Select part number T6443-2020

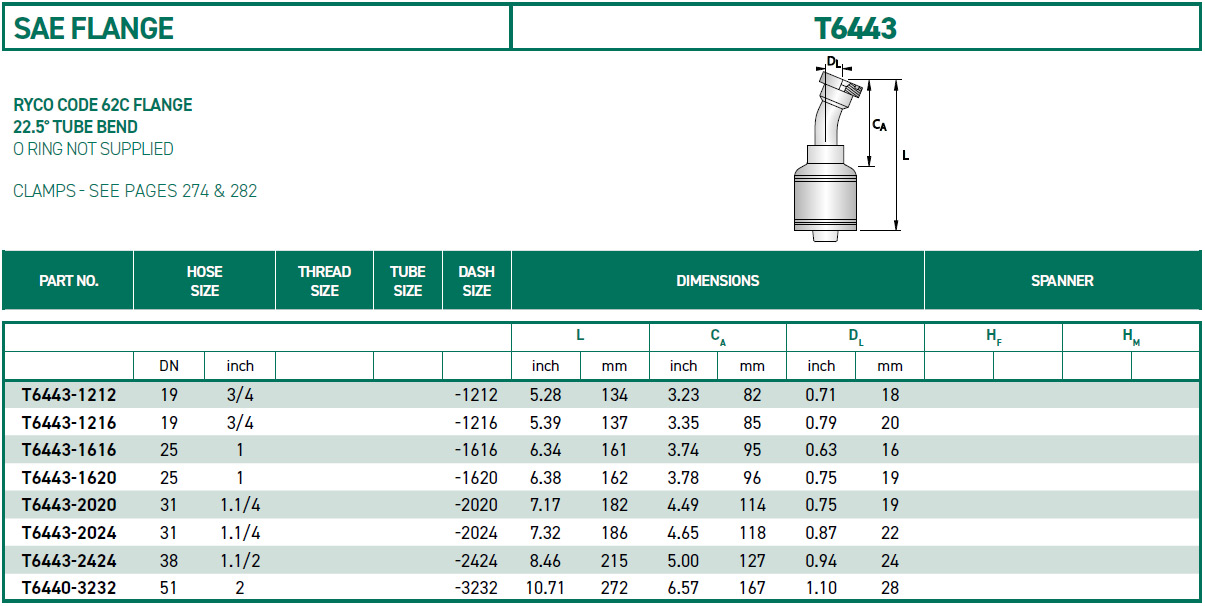[x=69, y=505]
